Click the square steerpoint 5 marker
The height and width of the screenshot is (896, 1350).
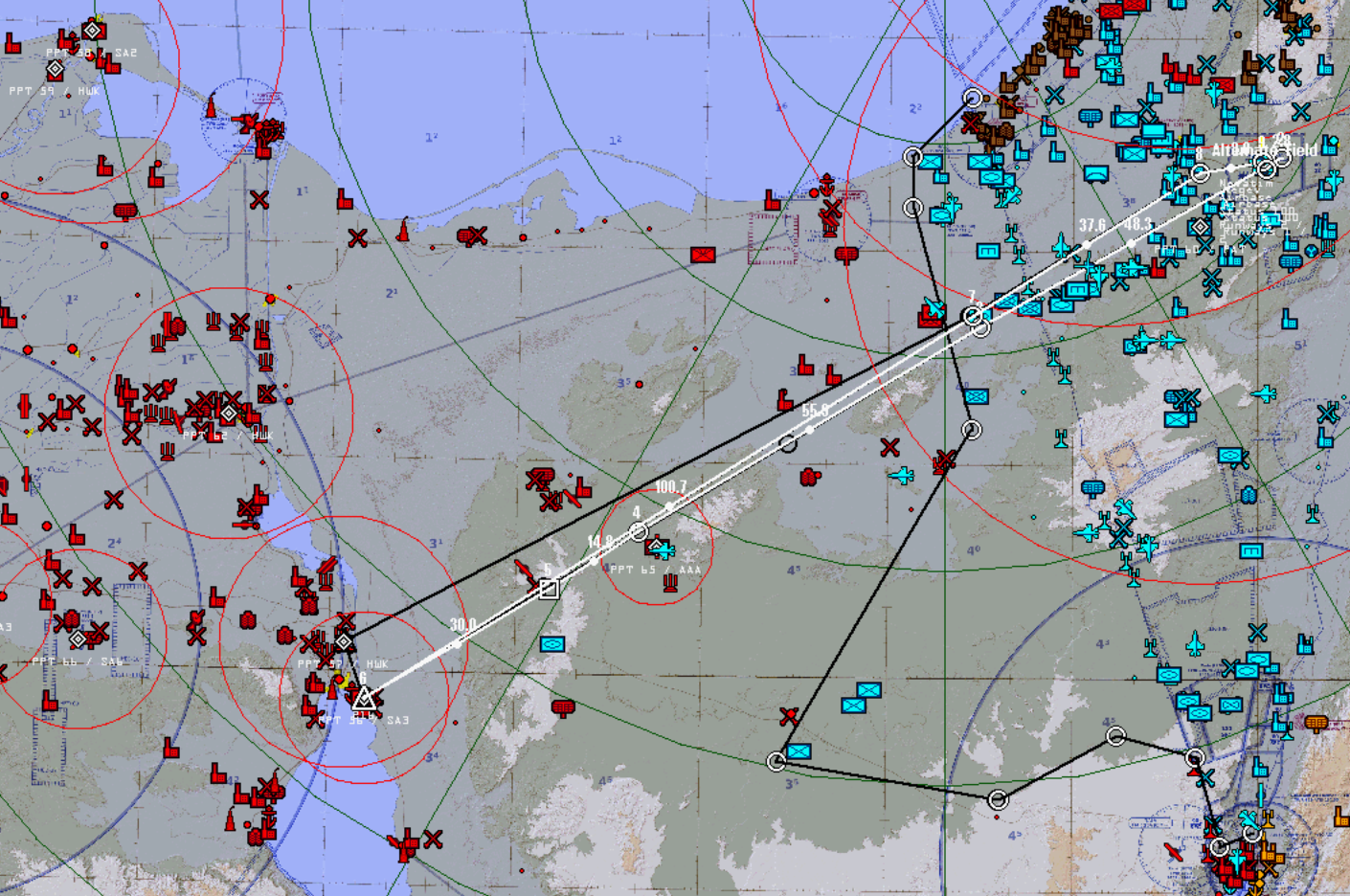coord(549,589)
